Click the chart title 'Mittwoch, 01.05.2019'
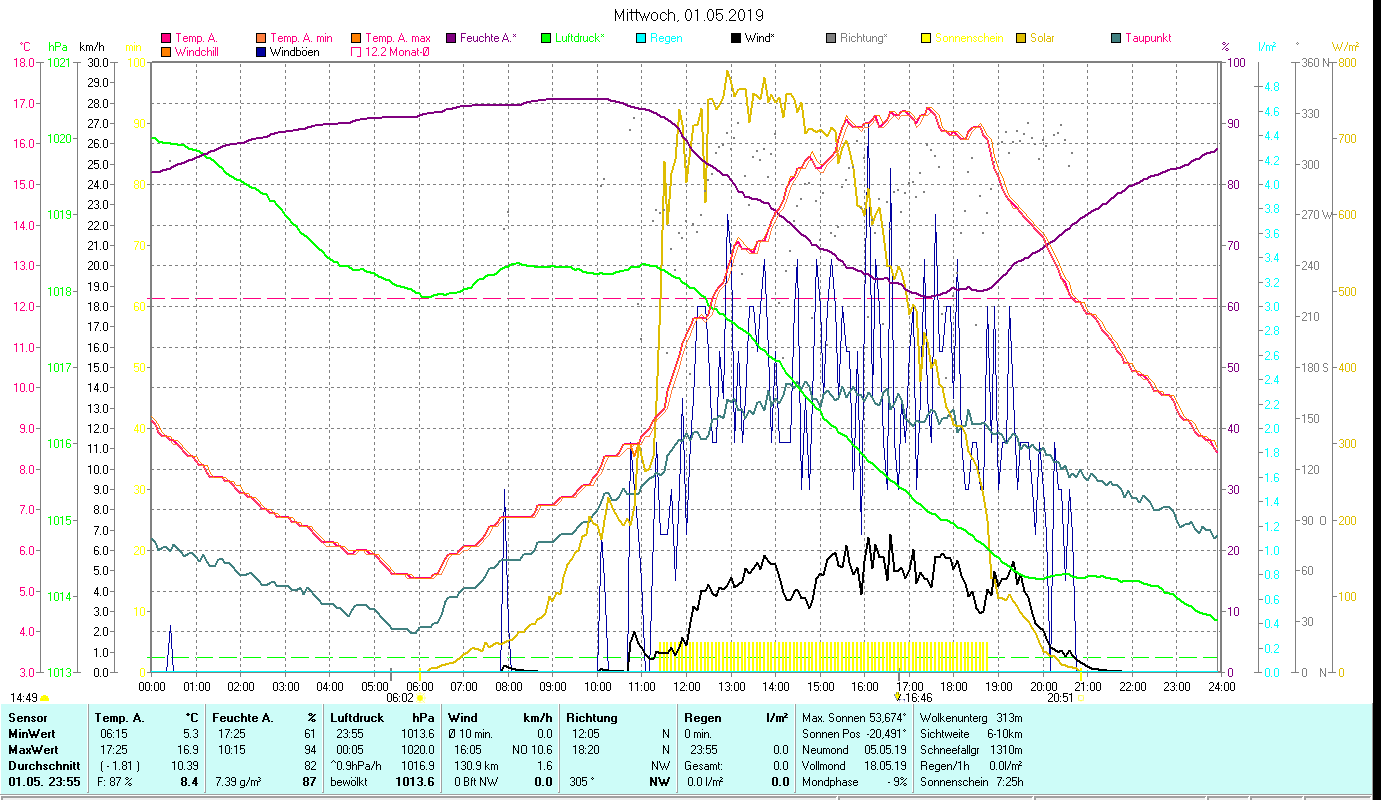The image size is (1381, 800). (x=690, y=15)
